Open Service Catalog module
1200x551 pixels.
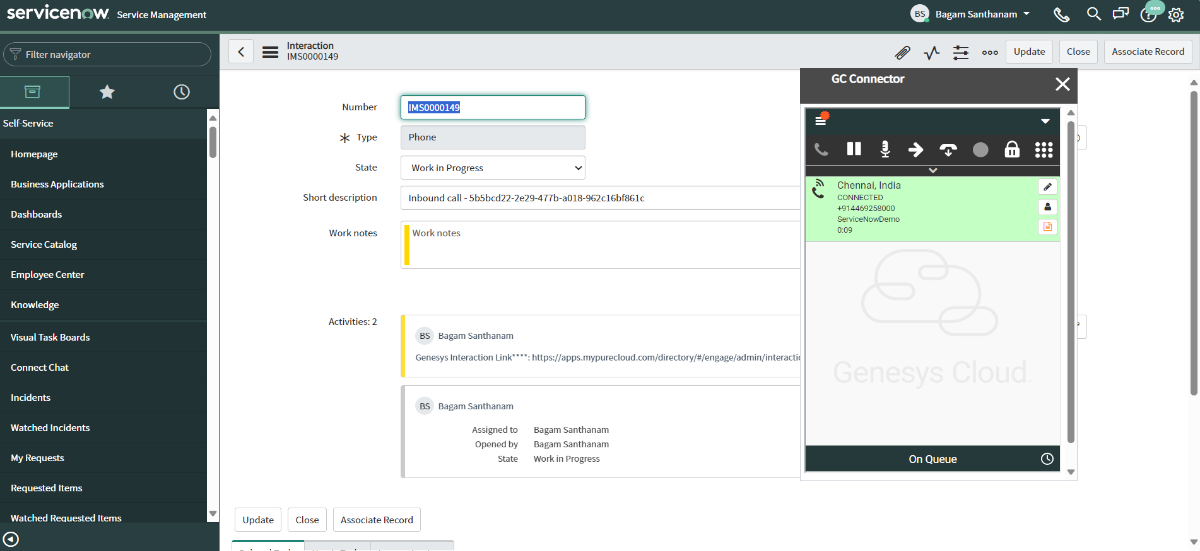coord(44,244)
